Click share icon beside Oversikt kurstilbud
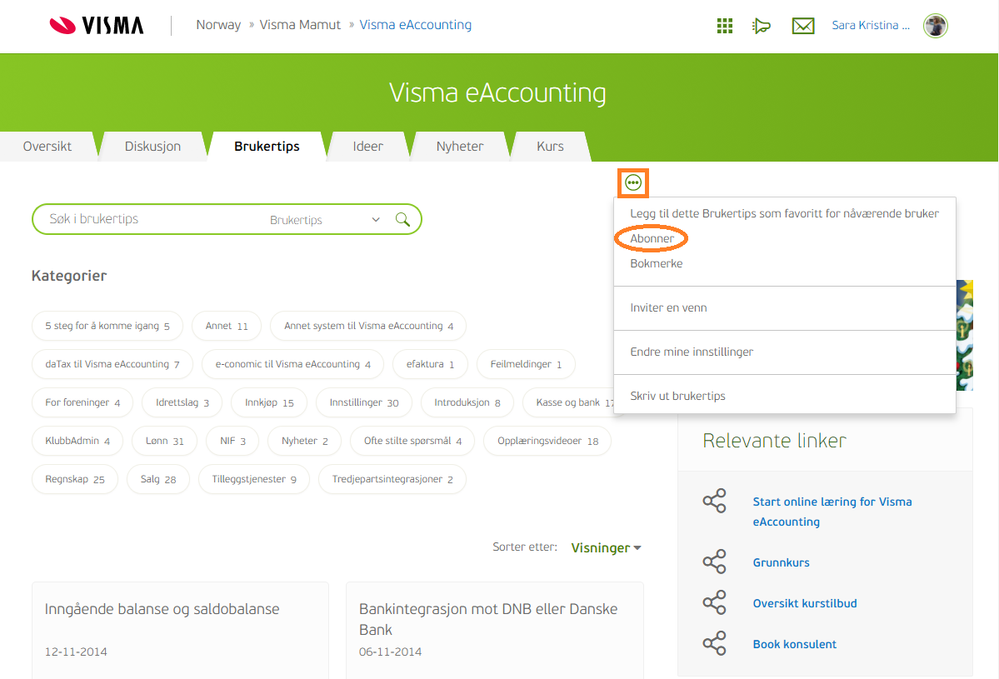 (x=714, y=603)
